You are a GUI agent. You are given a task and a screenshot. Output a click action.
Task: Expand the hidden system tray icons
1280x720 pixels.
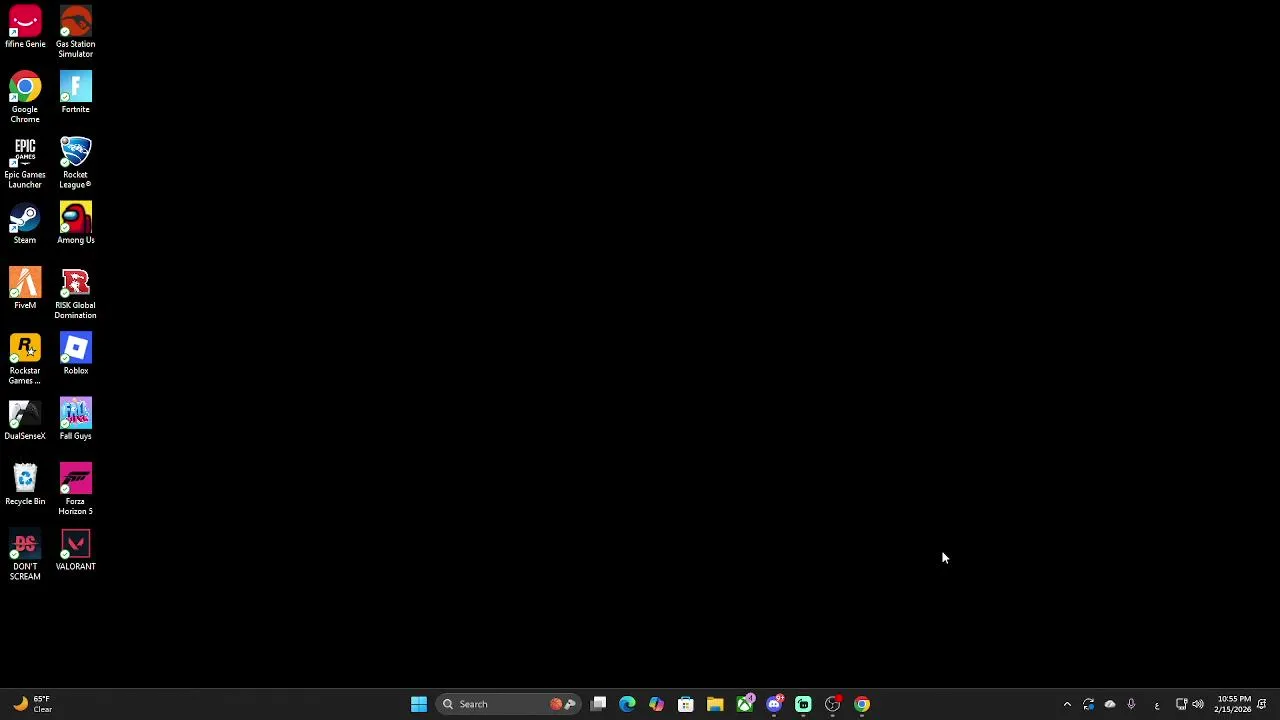pos(1067,704)
